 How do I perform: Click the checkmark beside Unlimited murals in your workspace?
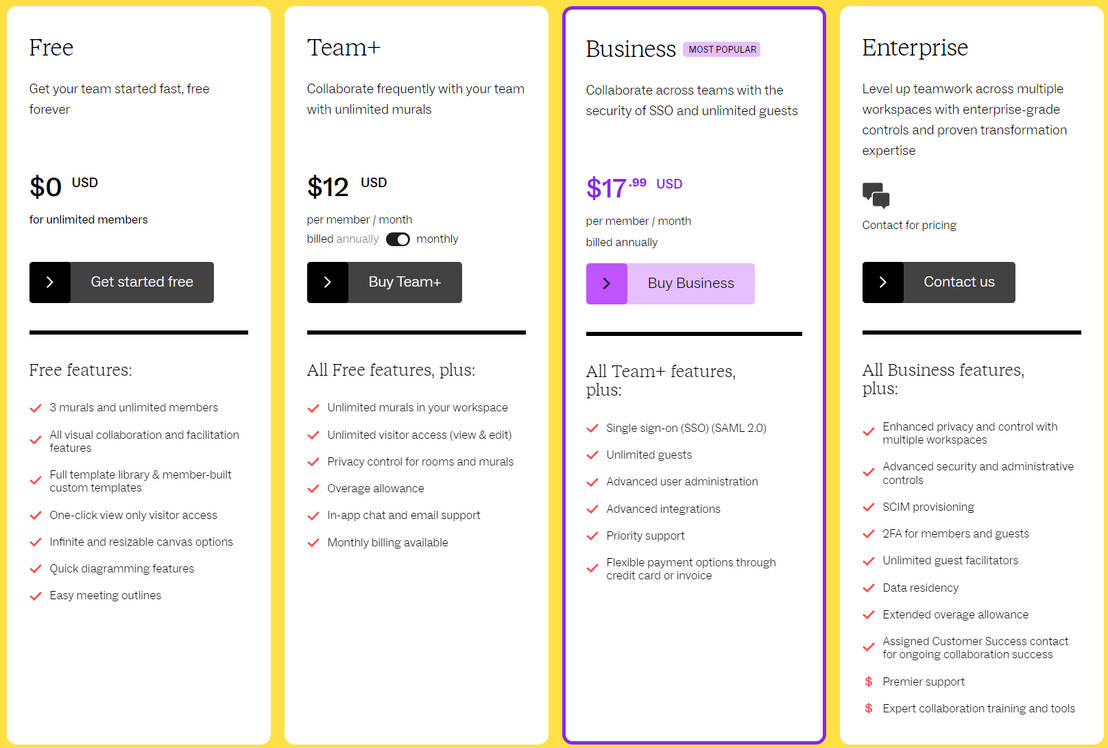[x=313, y=408]
